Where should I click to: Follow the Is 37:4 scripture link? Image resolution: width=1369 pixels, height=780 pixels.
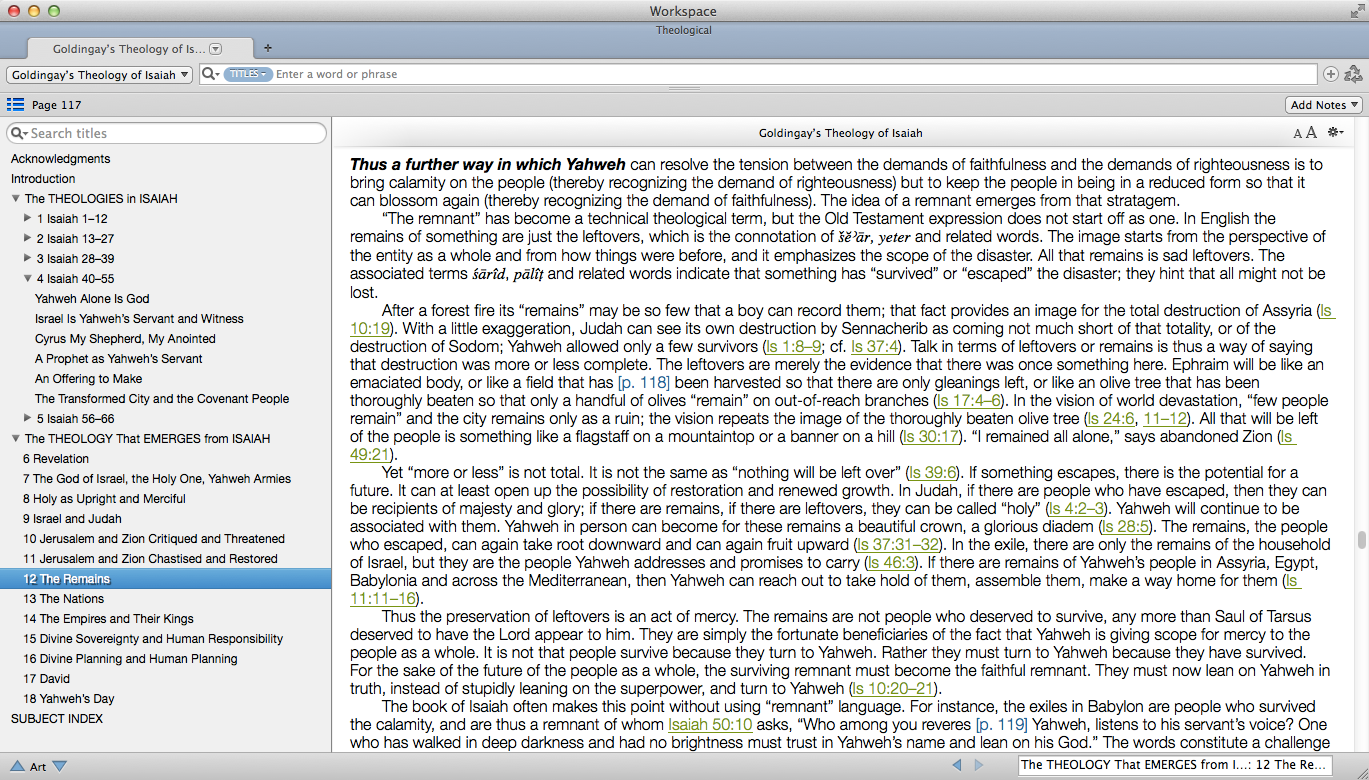875,347
